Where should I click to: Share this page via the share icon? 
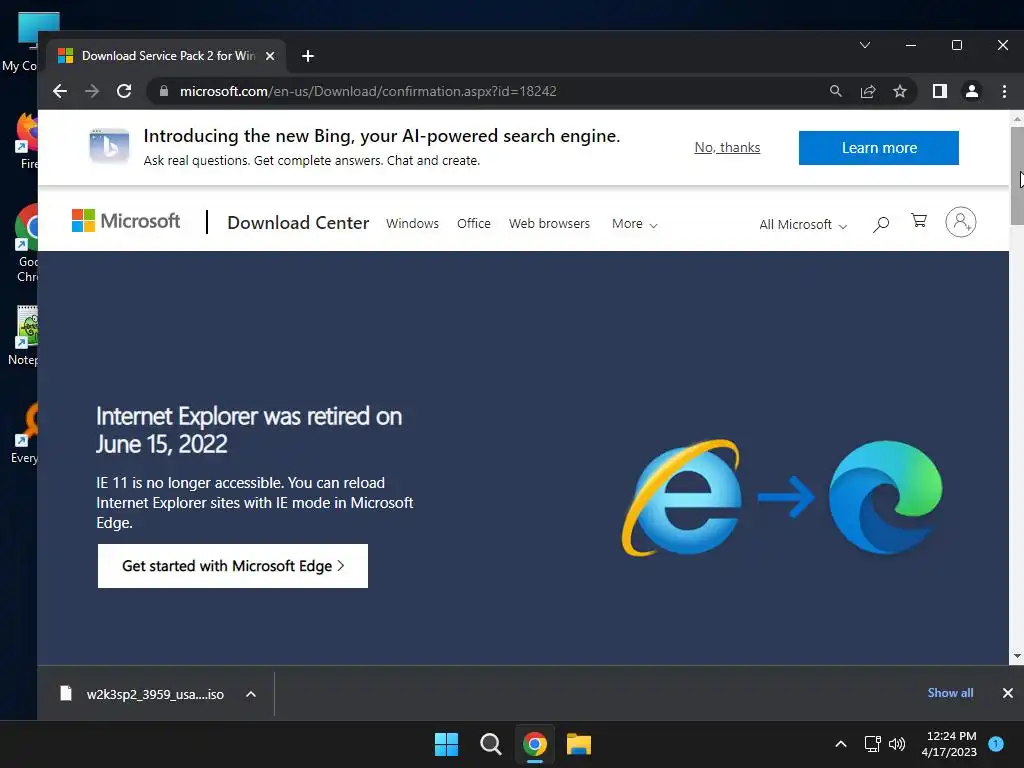pyautogui.click(x=868, y=91)
